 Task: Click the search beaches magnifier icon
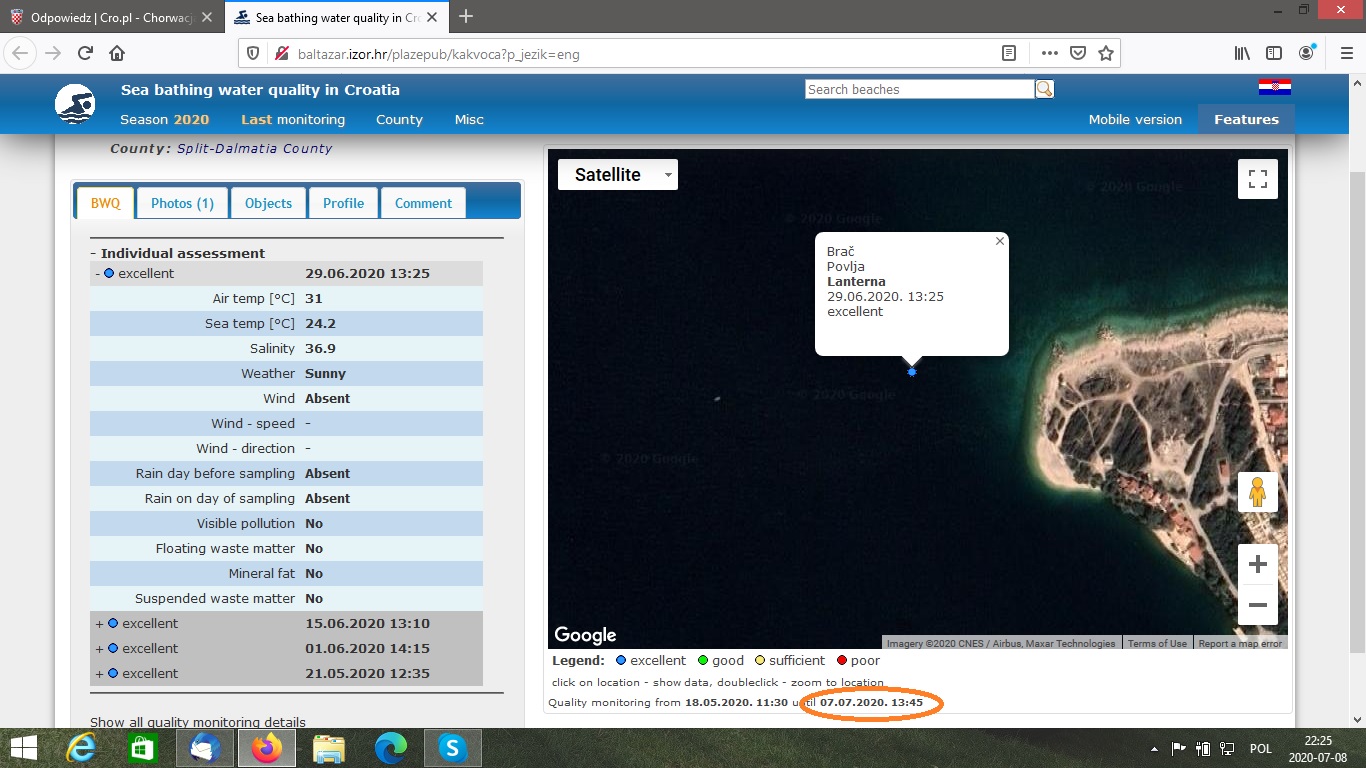1044,89
